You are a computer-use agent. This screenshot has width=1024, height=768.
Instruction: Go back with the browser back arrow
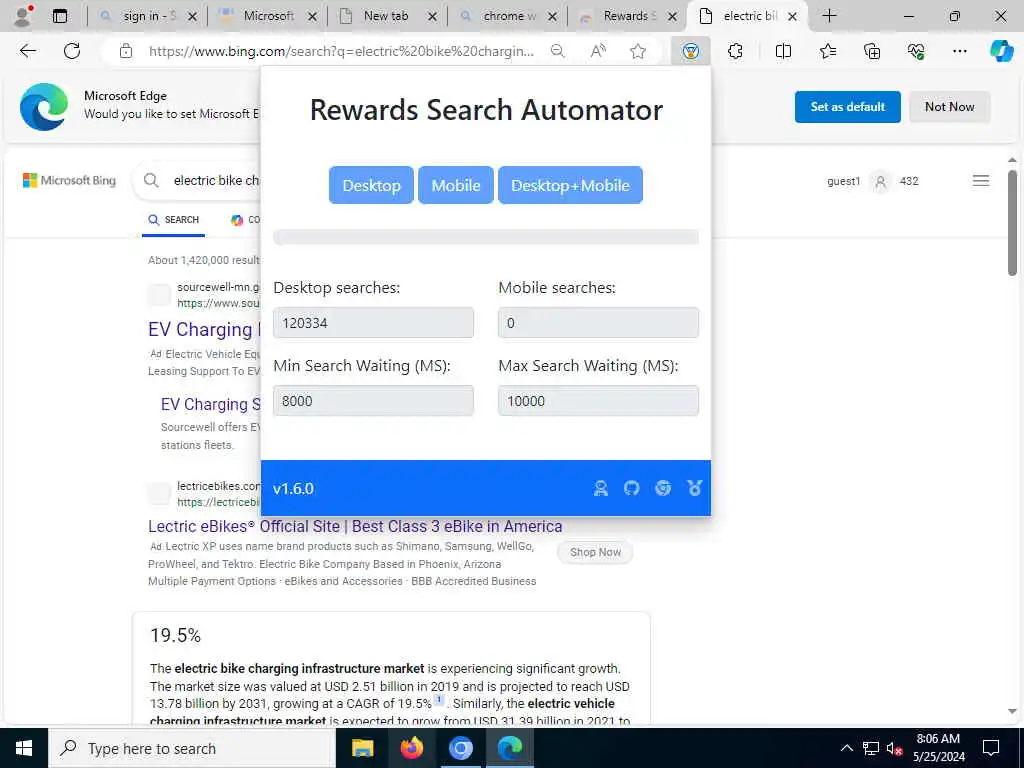[27, 51]
